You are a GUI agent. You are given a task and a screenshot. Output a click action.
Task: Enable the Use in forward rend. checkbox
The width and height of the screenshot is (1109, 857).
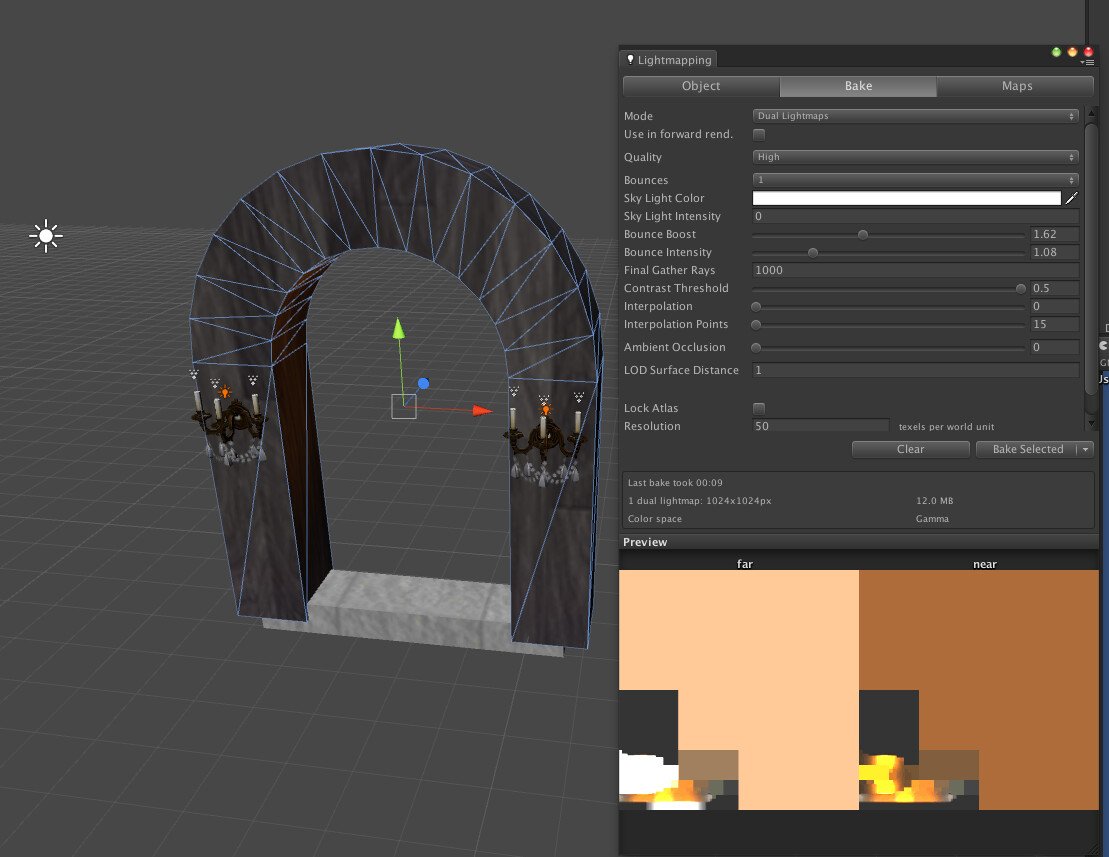(758, 134)
